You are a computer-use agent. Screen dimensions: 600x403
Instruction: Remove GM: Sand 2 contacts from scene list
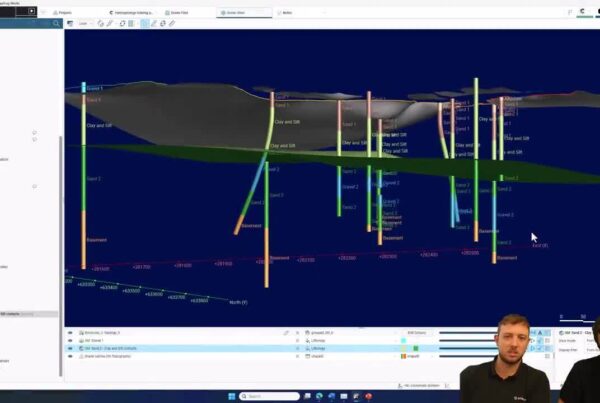pos(297,348)
